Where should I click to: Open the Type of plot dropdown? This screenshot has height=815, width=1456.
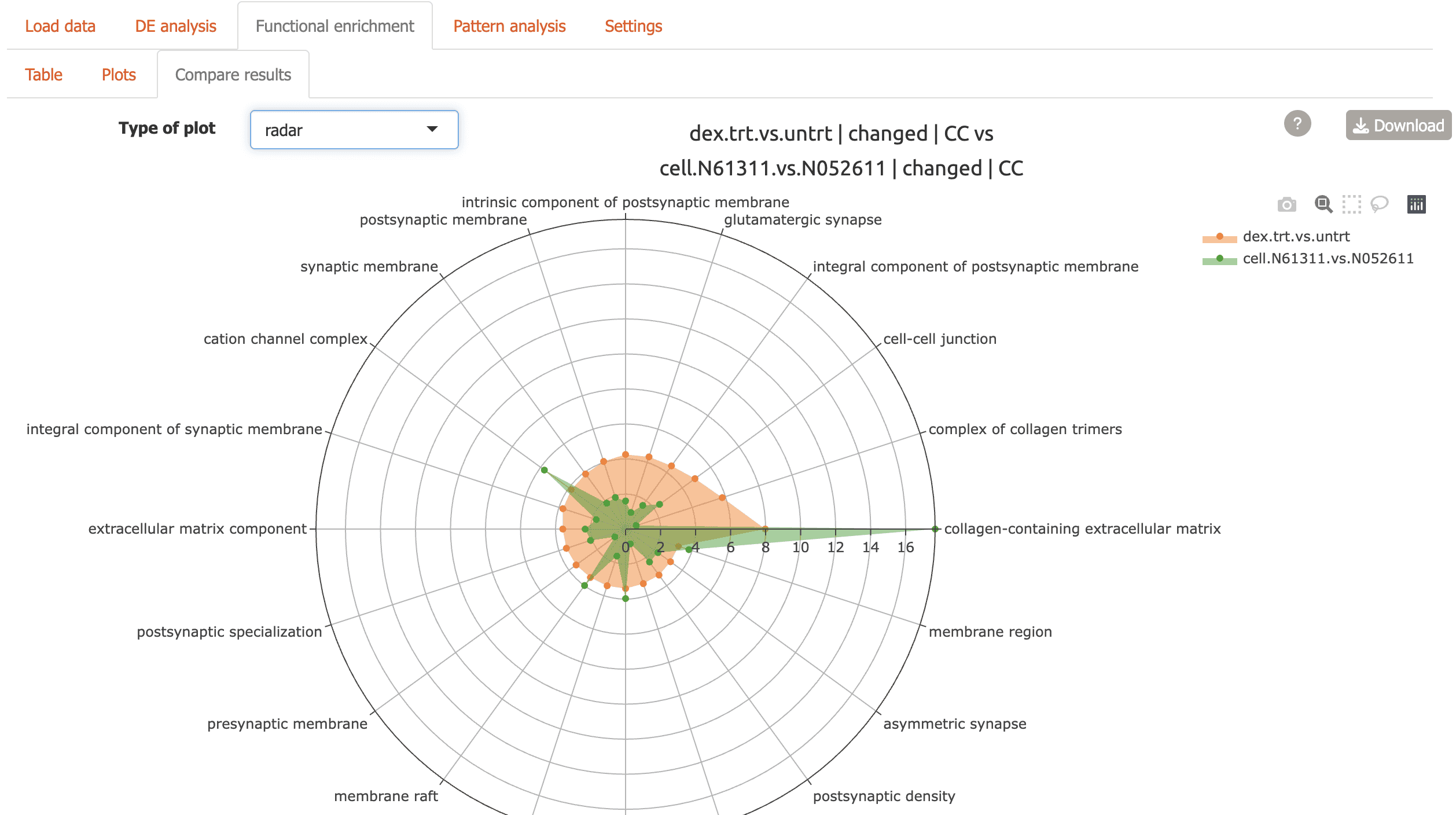coord(354,130)
